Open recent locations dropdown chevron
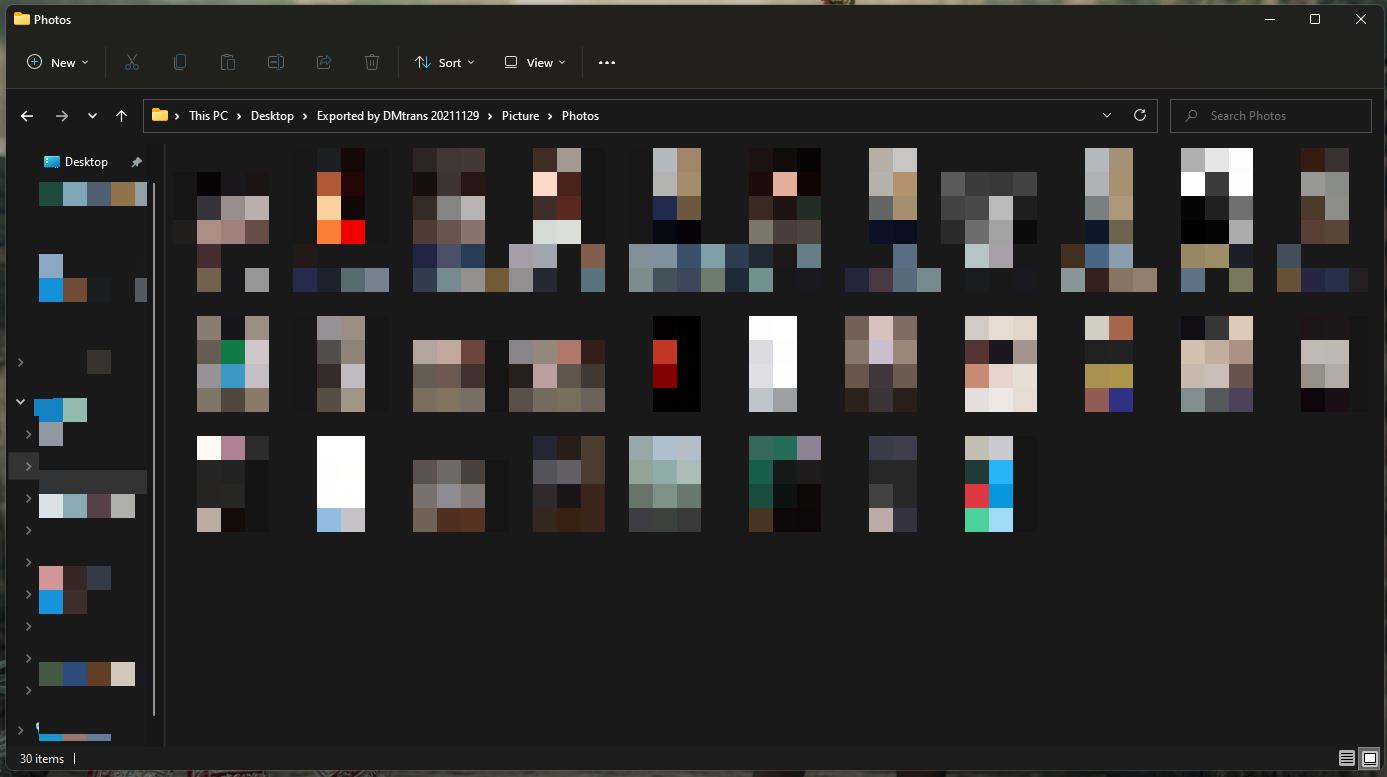Viewport: 1387px width, 777px height. pos(92,116)
